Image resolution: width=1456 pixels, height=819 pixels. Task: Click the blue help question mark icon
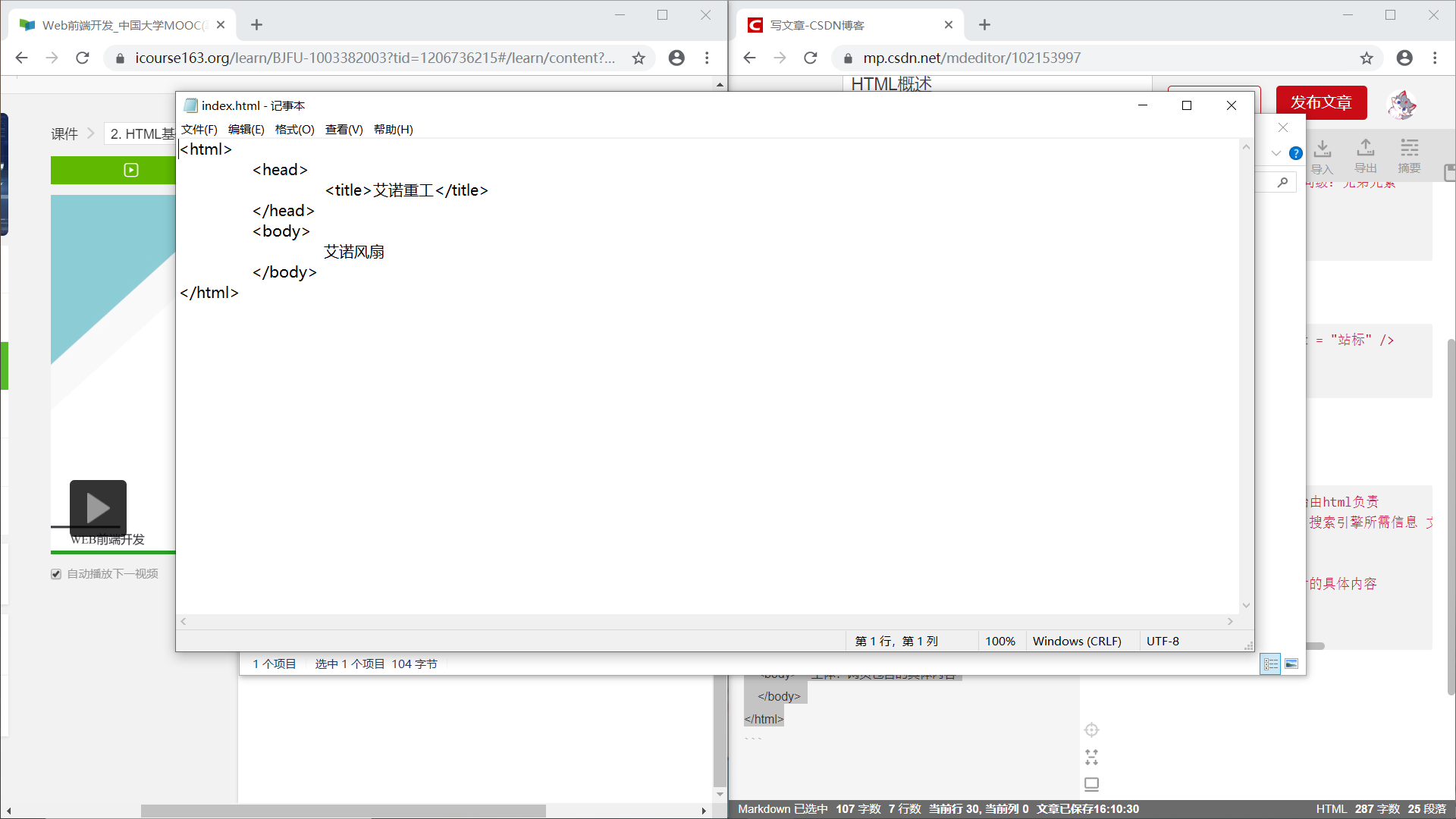1296,153
